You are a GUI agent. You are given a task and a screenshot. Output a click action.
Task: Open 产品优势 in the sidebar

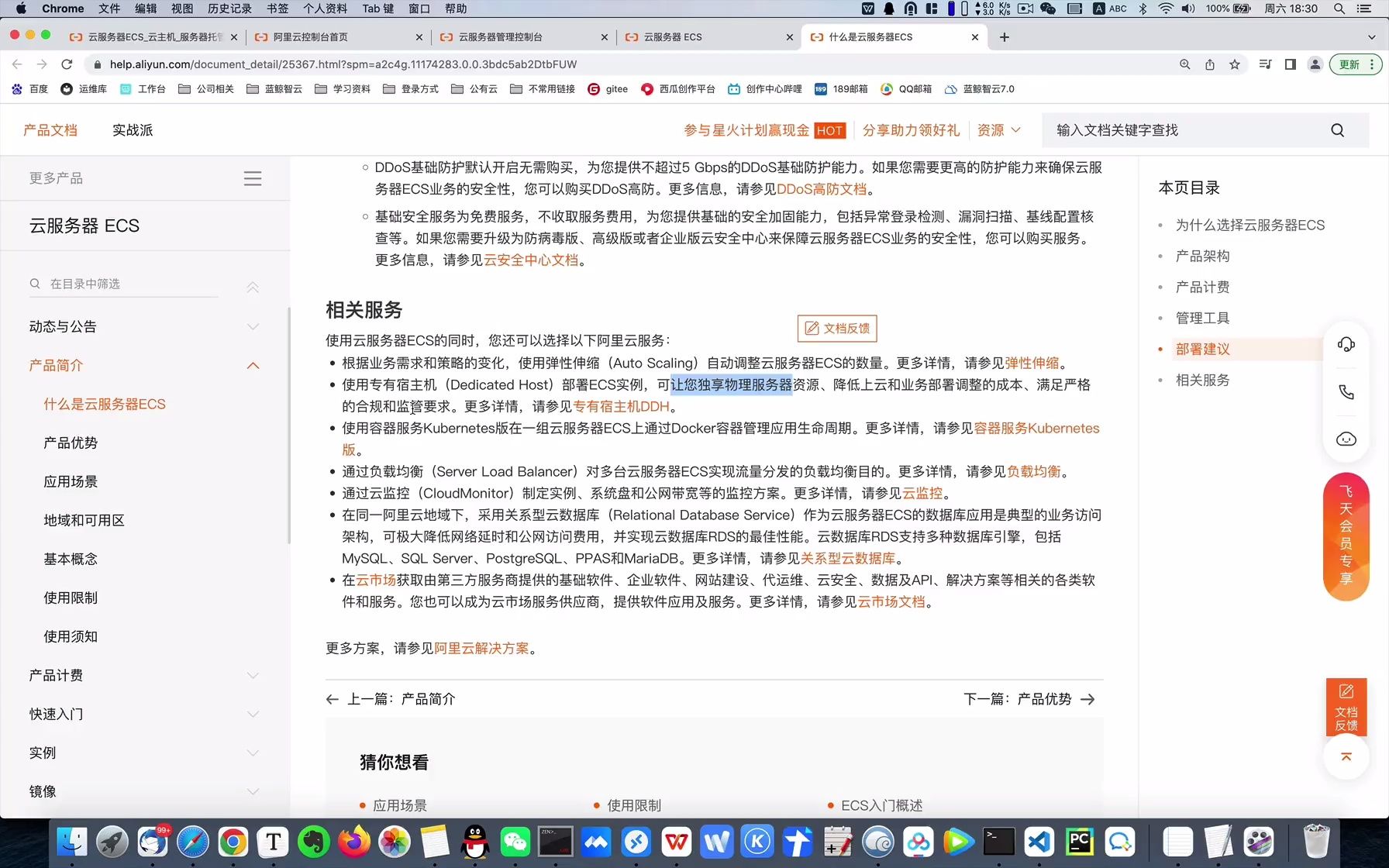71,443
